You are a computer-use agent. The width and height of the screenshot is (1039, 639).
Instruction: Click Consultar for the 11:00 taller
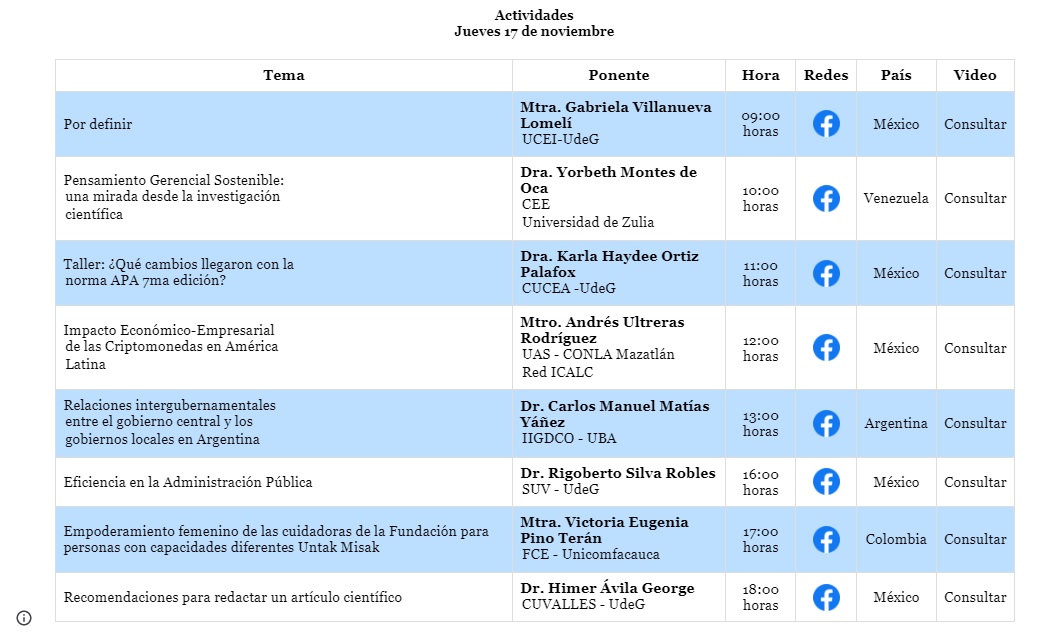pos(975,273)
